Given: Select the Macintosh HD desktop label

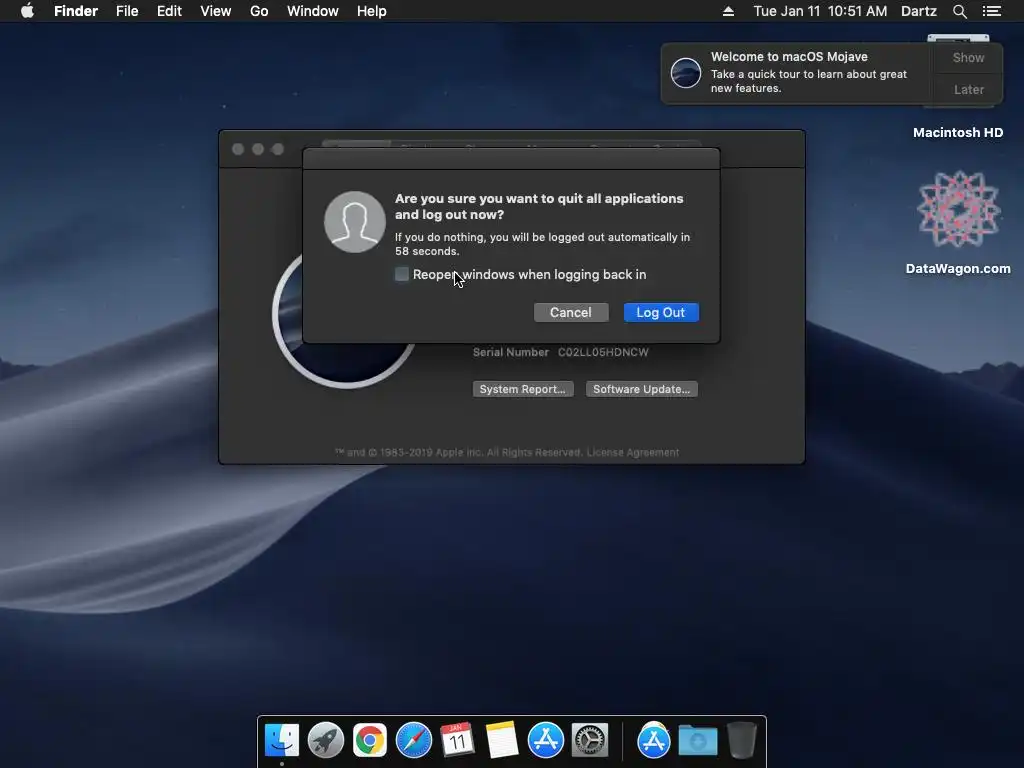Looking at the screenshot, I should tap(957, 133).
